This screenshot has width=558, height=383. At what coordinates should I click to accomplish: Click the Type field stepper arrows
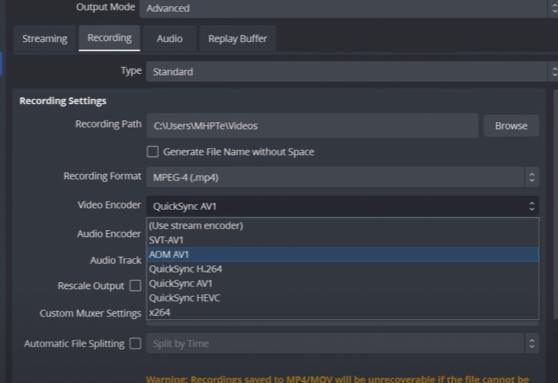(554, 72)
